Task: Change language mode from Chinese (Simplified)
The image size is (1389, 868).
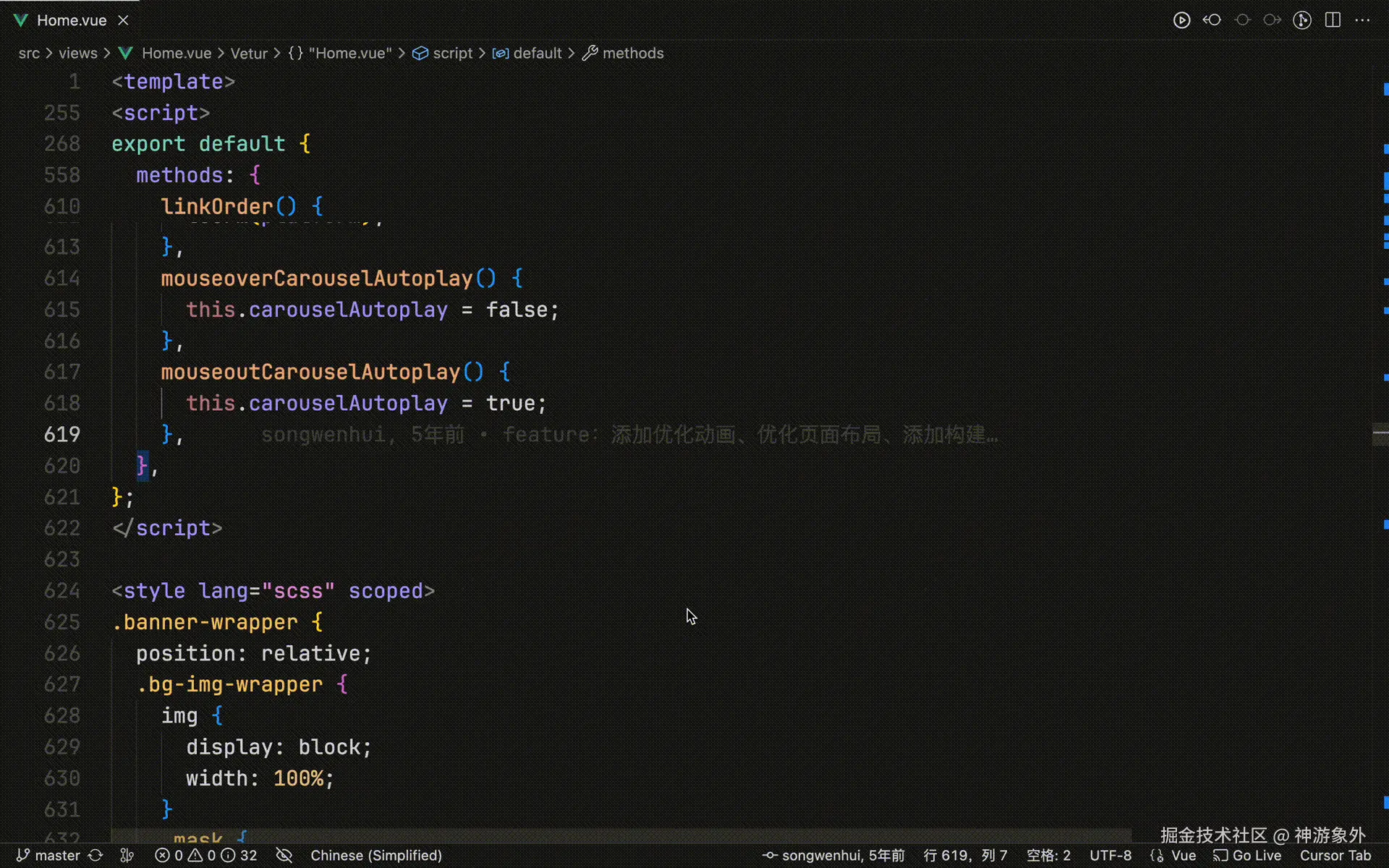Action: 375,855
